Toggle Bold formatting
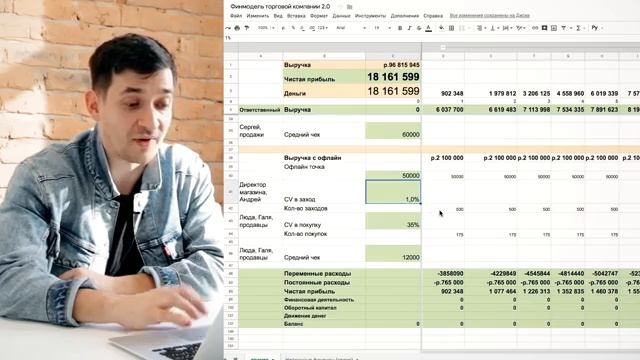 point(400,28)
